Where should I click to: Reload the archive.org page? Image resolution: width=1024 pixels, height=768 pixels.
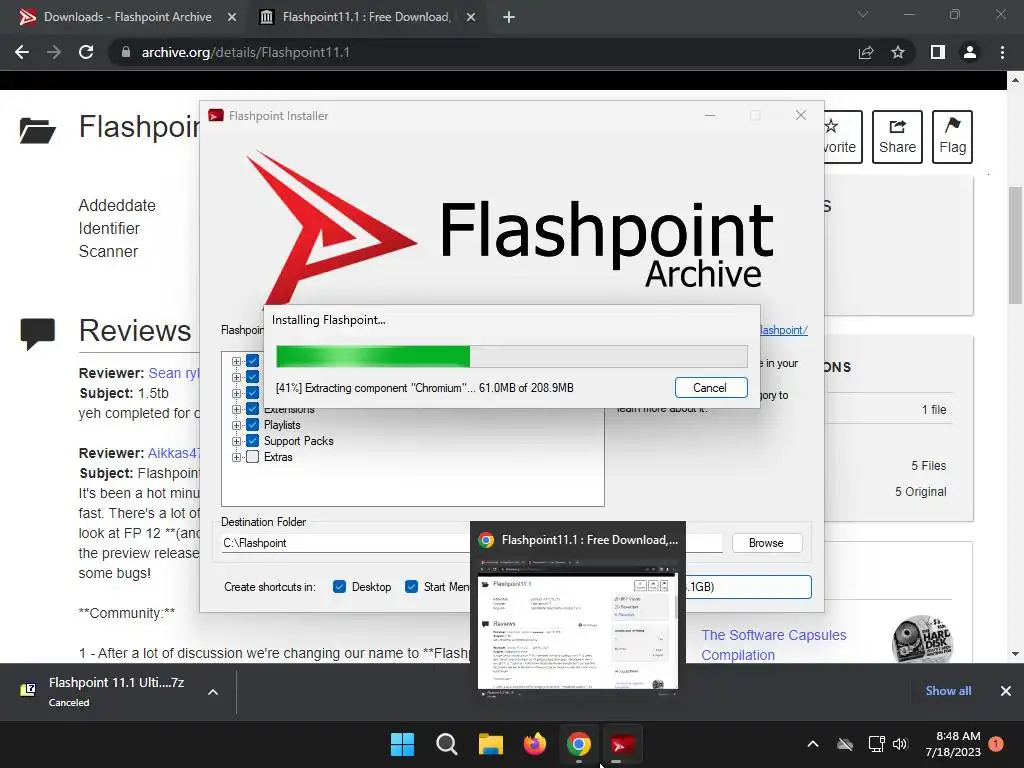[x=86, y=52]
